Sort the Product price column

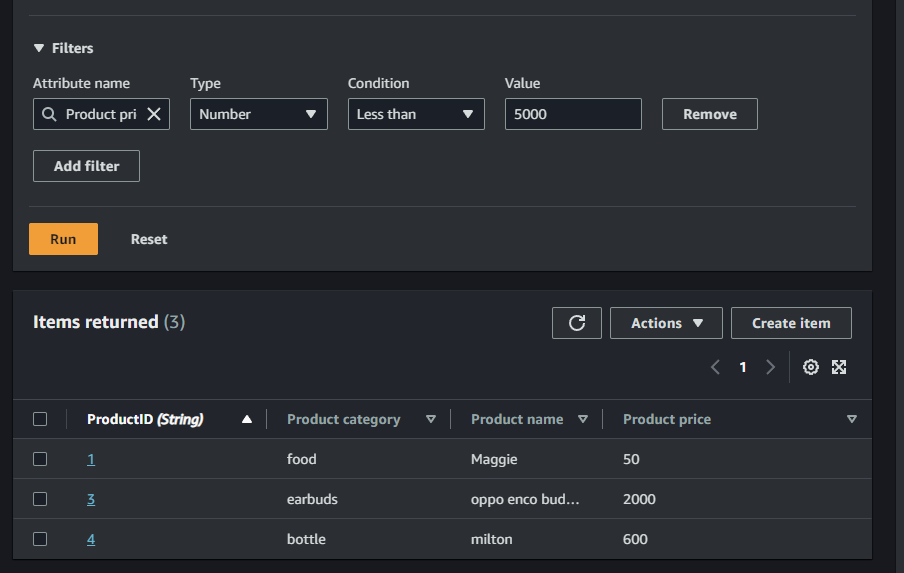851,419
